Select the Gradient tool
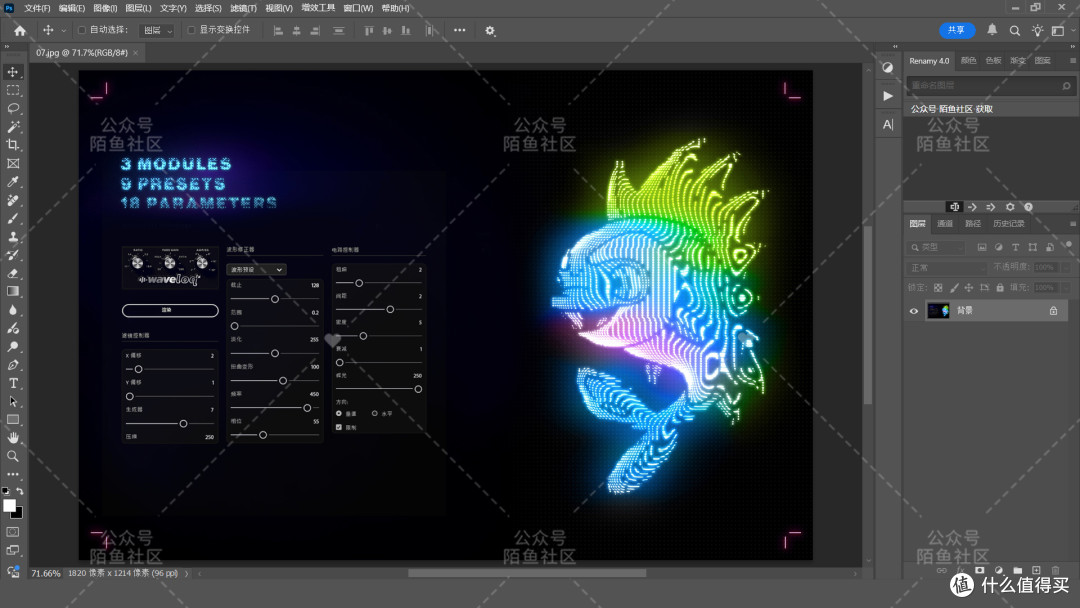1080x608 pixels. click(12, 291)
